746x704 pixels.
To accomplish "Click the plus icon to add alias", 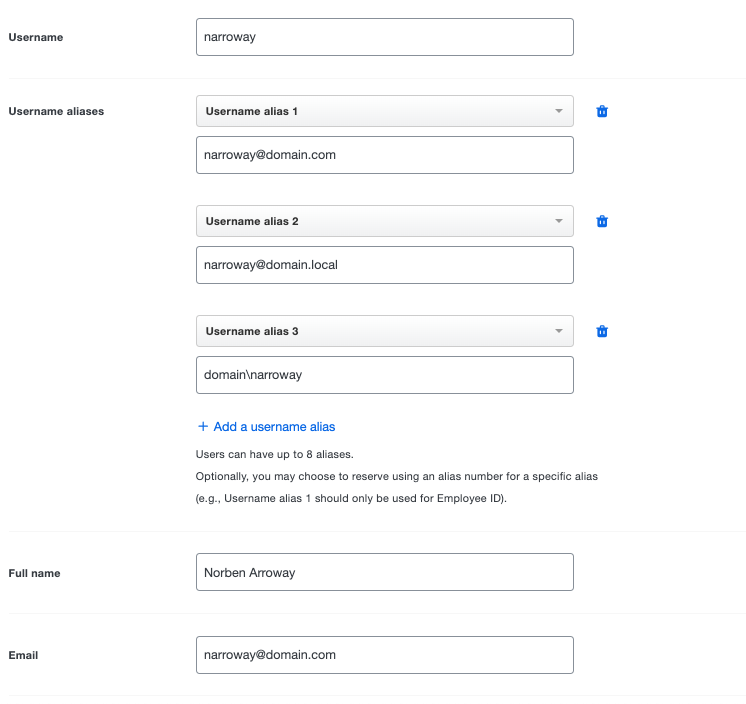I will pos(203,427).
